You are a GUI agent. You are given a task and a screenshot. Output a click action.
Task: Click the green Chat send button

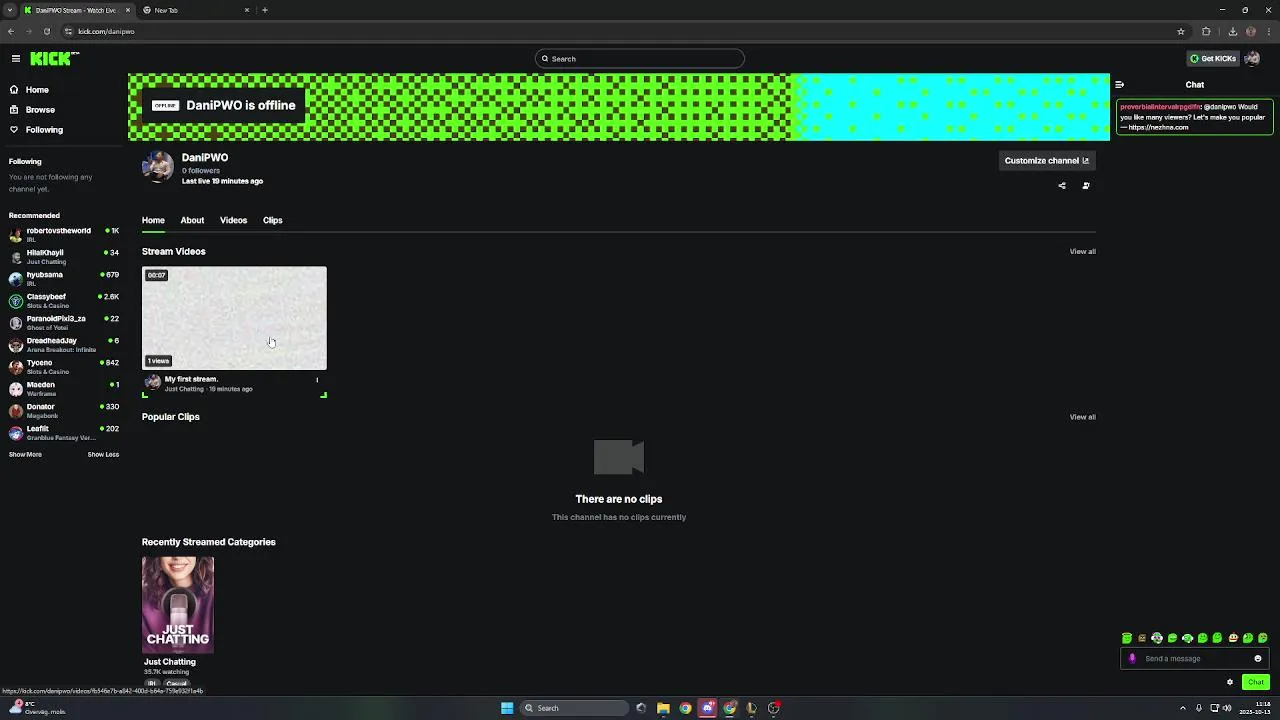tap(1256, 683)
